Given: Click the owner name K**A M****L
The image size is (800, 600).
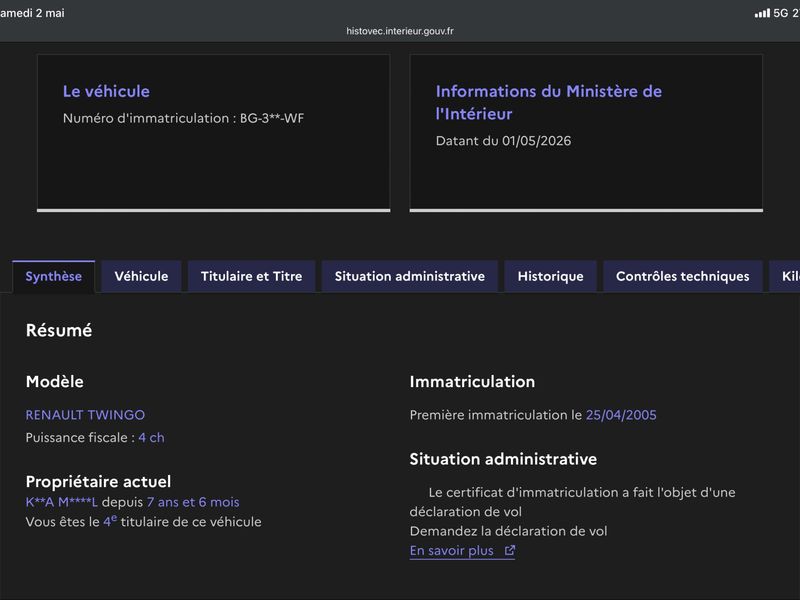Looking at the screenshot, I should (62, 502).
